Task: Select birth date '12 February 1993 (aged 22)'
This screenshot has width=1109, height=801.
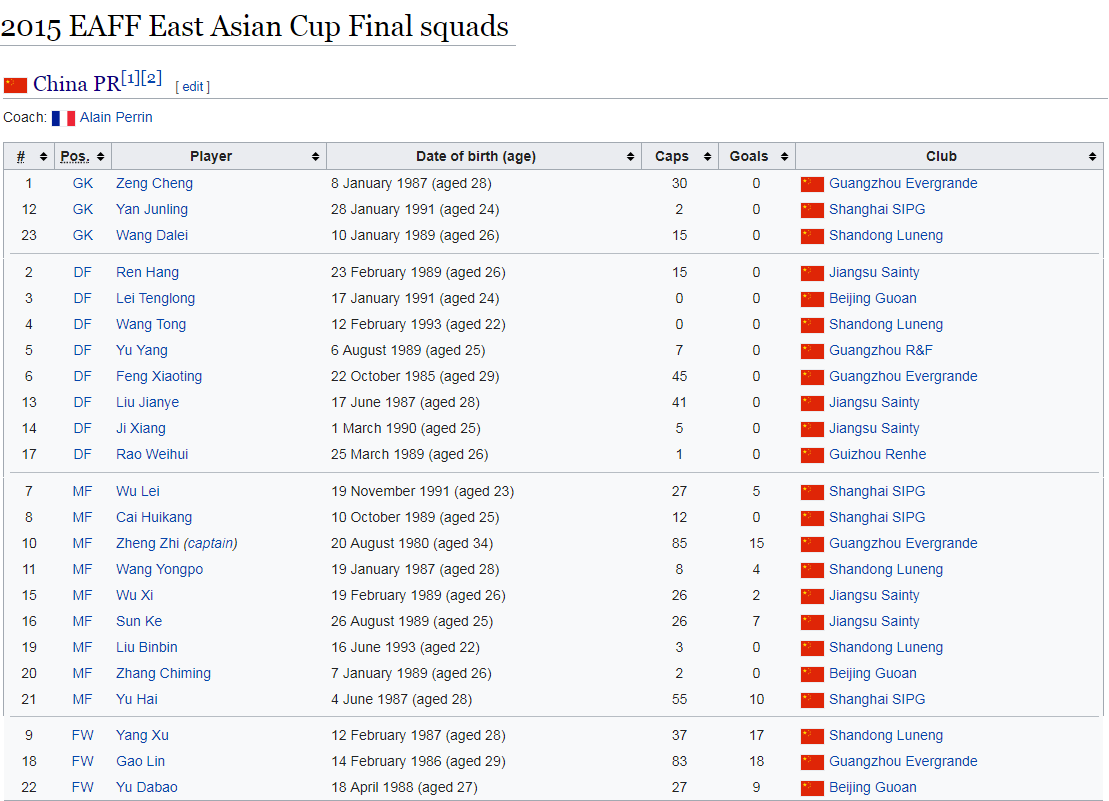Action: (419, 325)
